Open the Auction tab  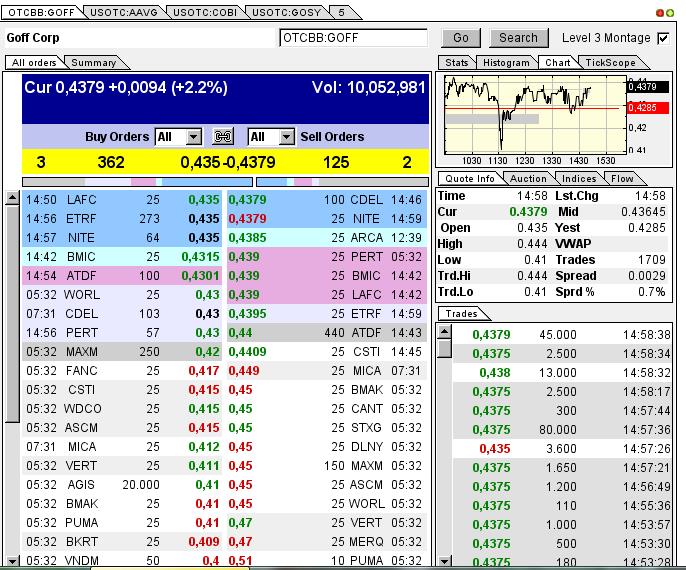coord(528,178)
